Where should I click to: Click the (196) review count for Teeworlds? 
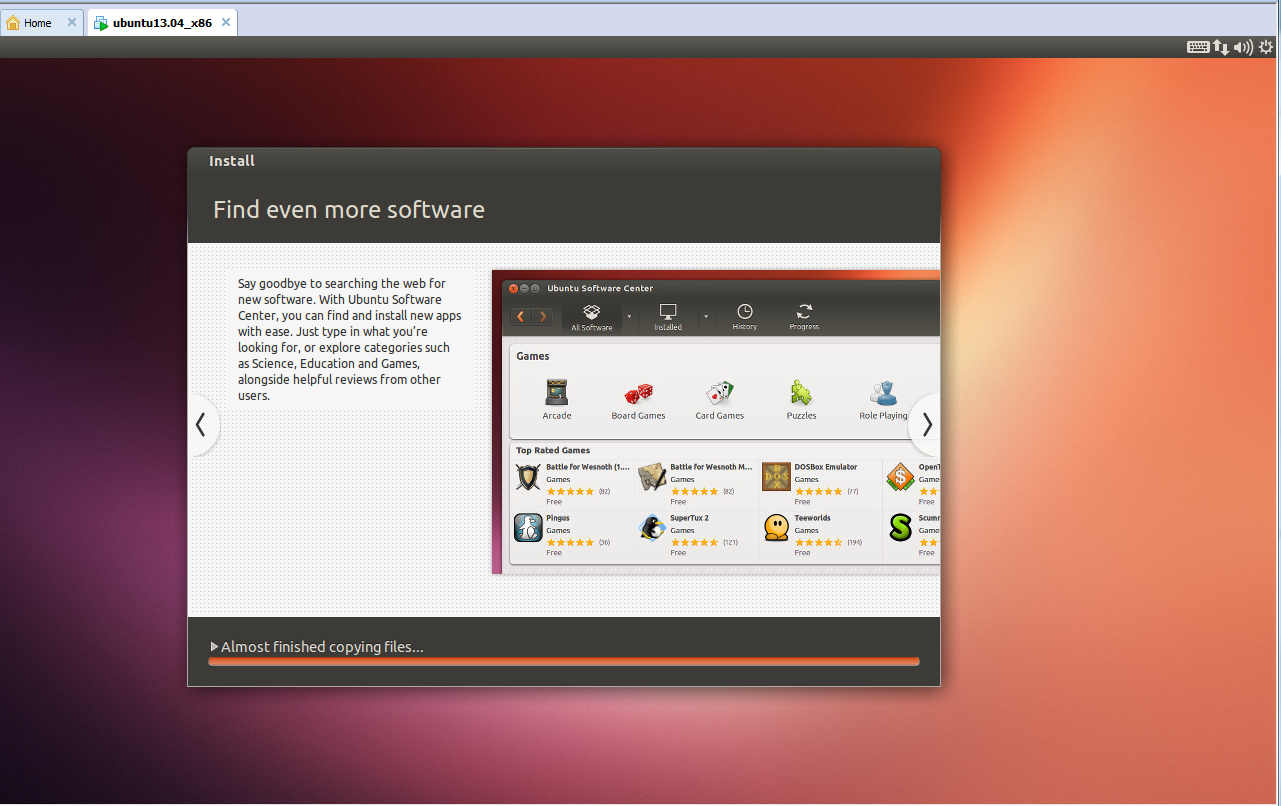click(x=854, y=542)
